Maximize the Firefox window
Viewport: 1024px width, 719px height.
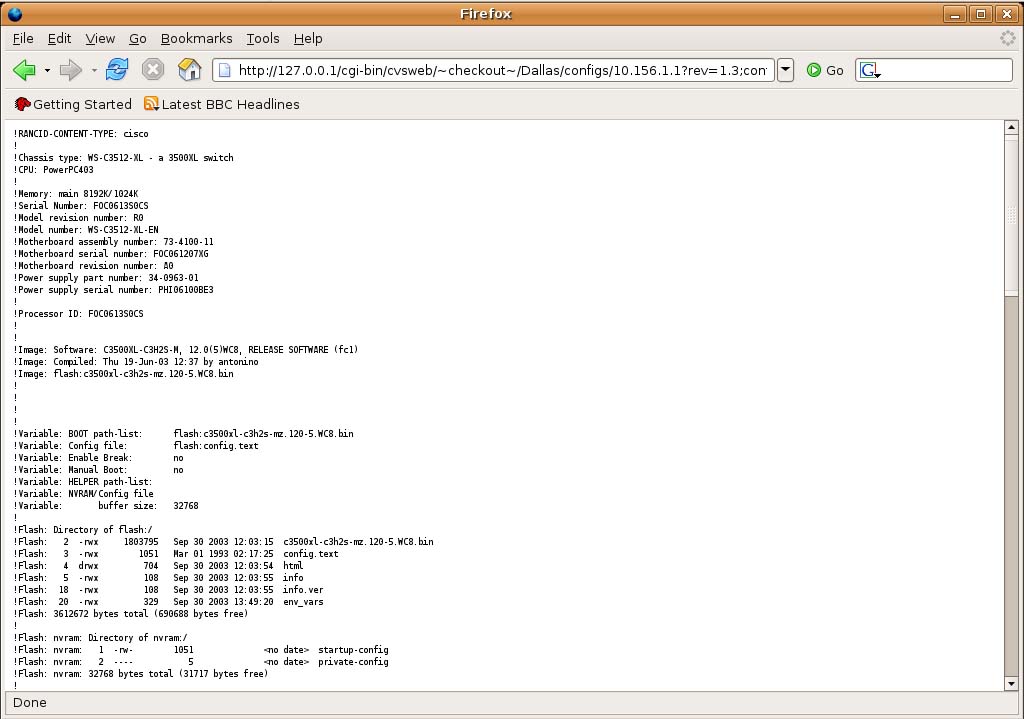coord(981,14)
